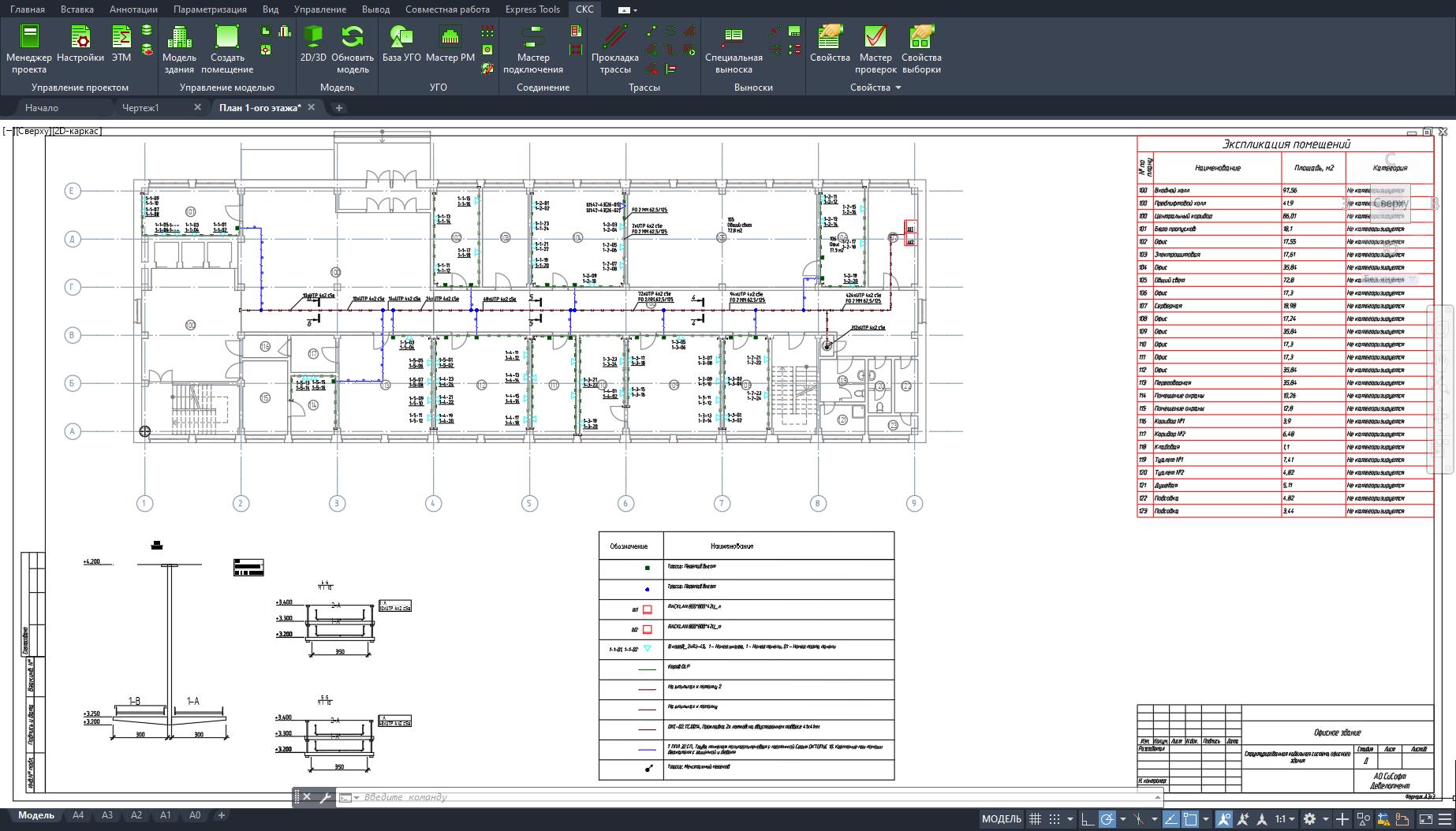
Task: Start Прокладка трассы route tool
Action: (x=615, y=49)
